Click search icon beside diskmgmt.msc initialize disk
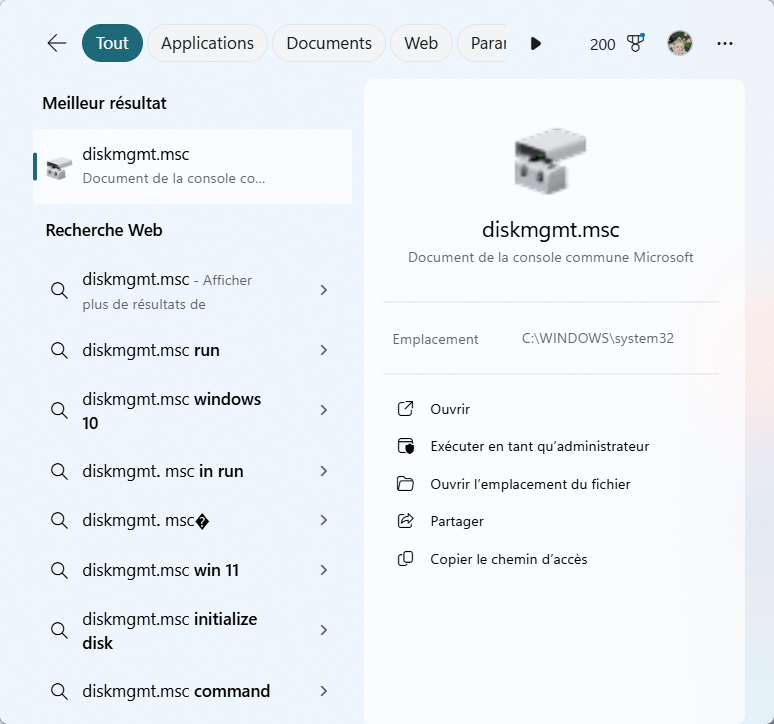Viewport: 774px width, 724px height. 59,630
